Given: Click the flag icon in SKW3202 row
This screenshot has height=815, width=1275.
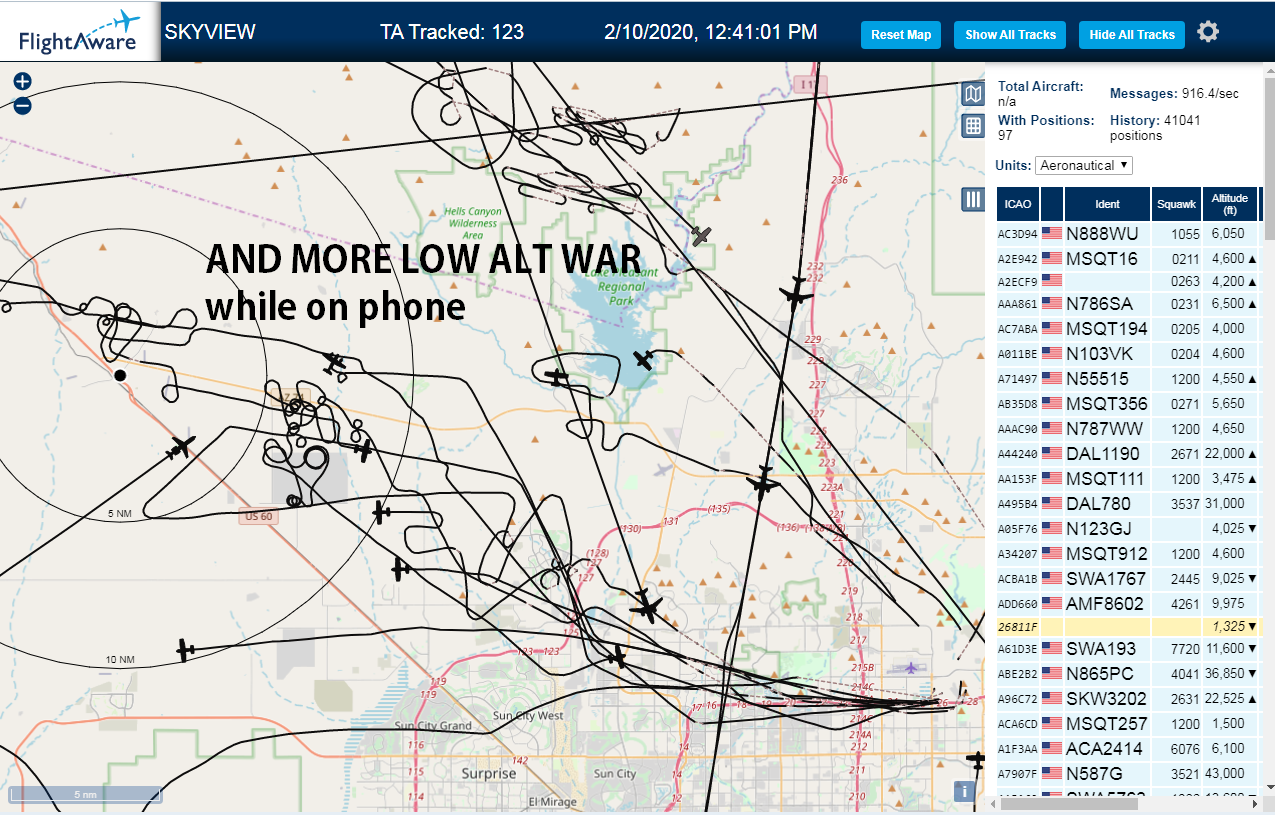Looking at the screenshot, I should coord(1051,698).
